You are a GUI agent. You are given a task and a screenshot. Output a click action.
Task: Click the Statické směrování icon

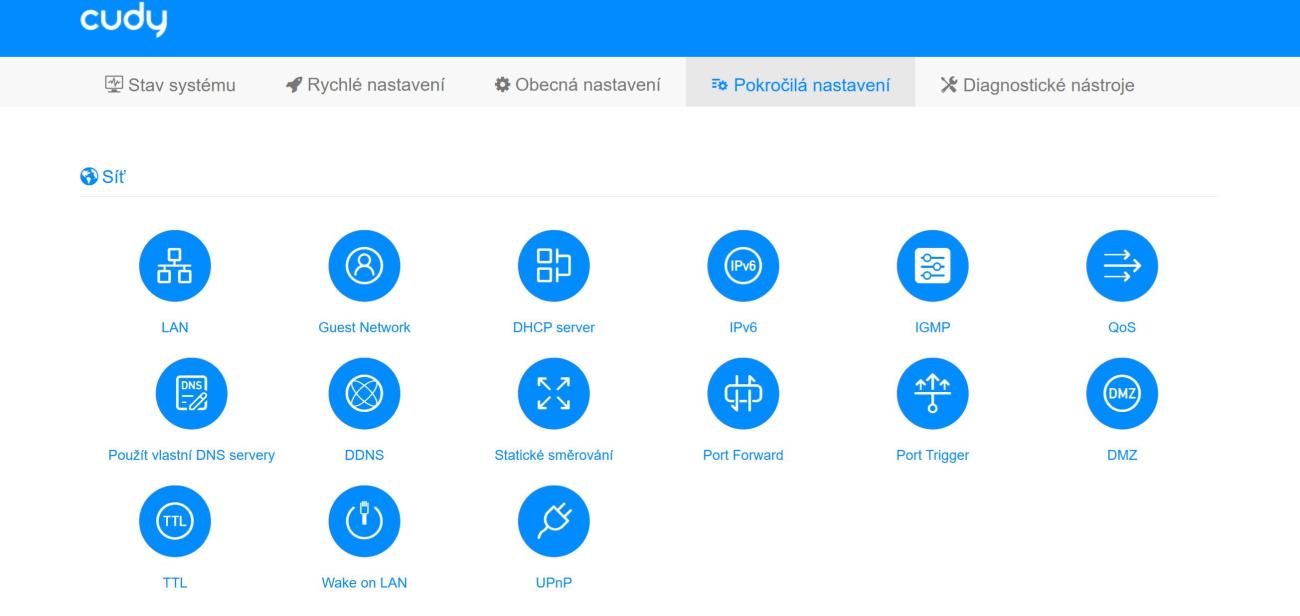click(554, 393)
